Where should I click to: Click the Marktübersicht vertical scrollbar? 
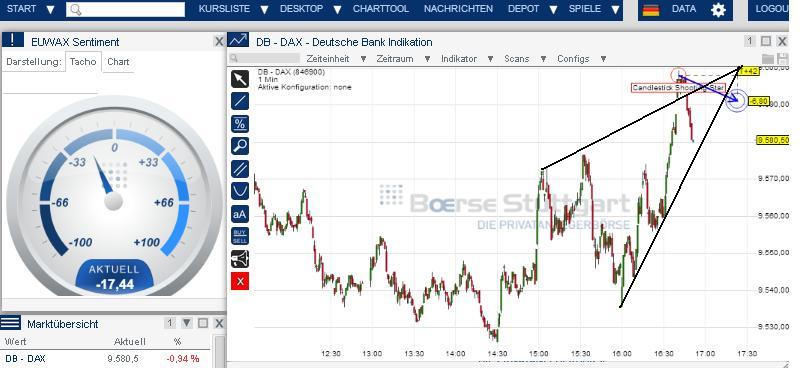coord(219,352)
